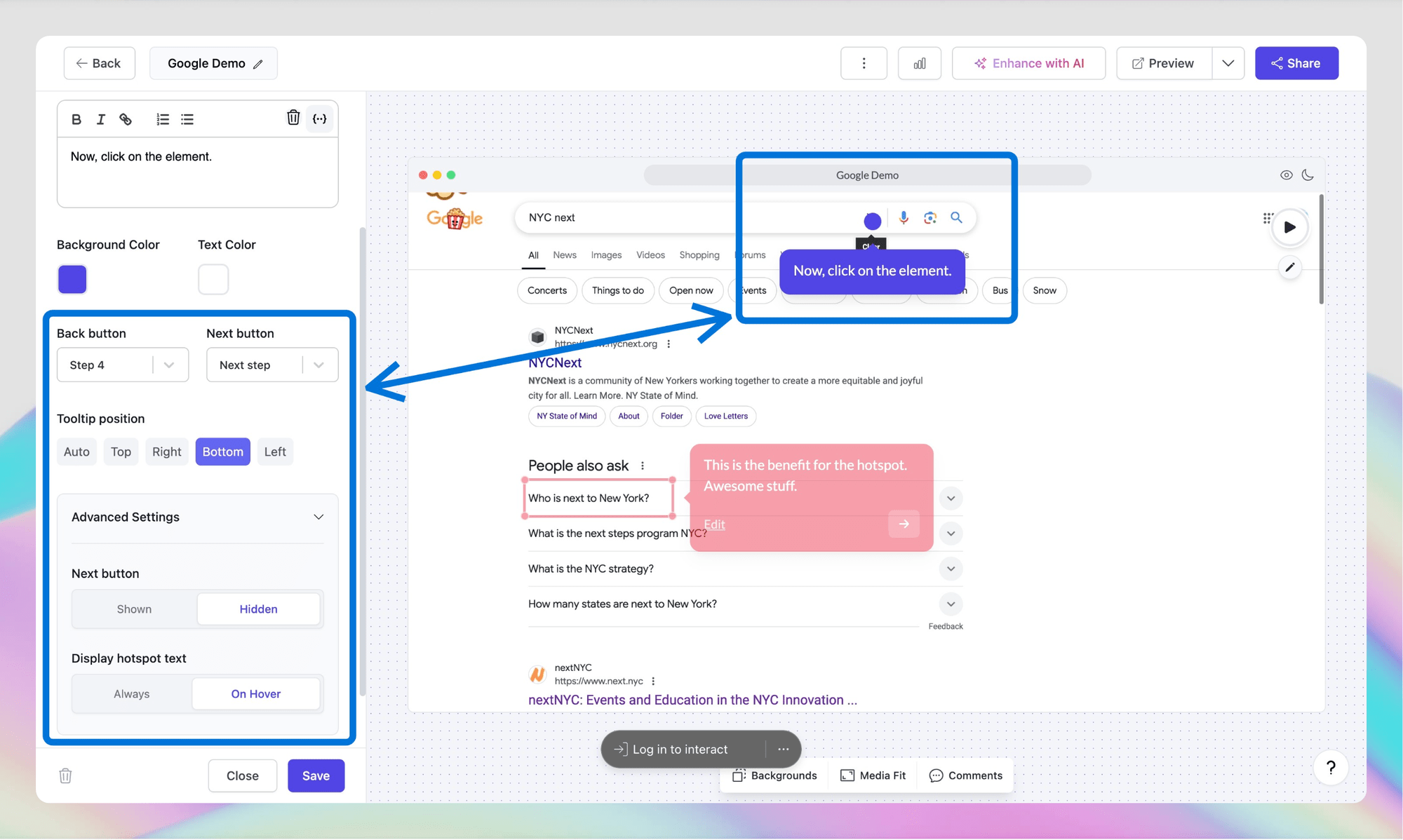Insert a bulleted list
1403x840 pixels.
click(x=187, y=119)
